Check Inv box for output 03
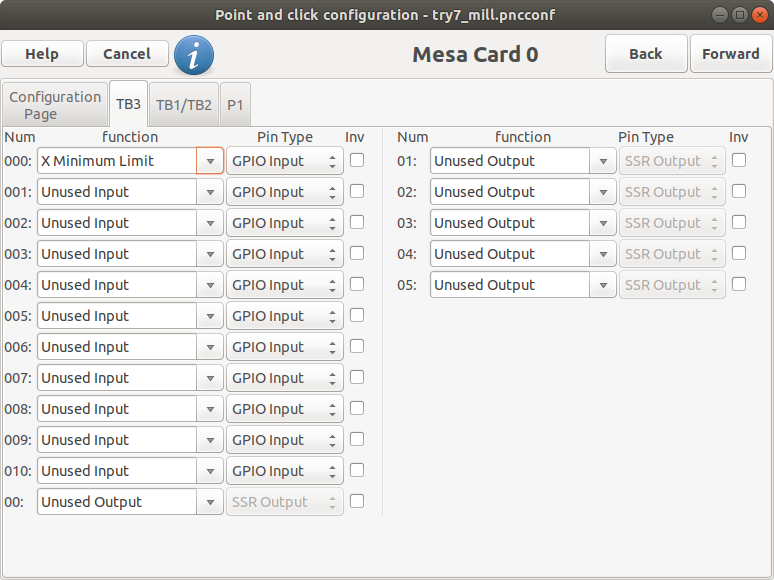Image resolution: width=774 pixels, height=580 pixels. [739, 222]
